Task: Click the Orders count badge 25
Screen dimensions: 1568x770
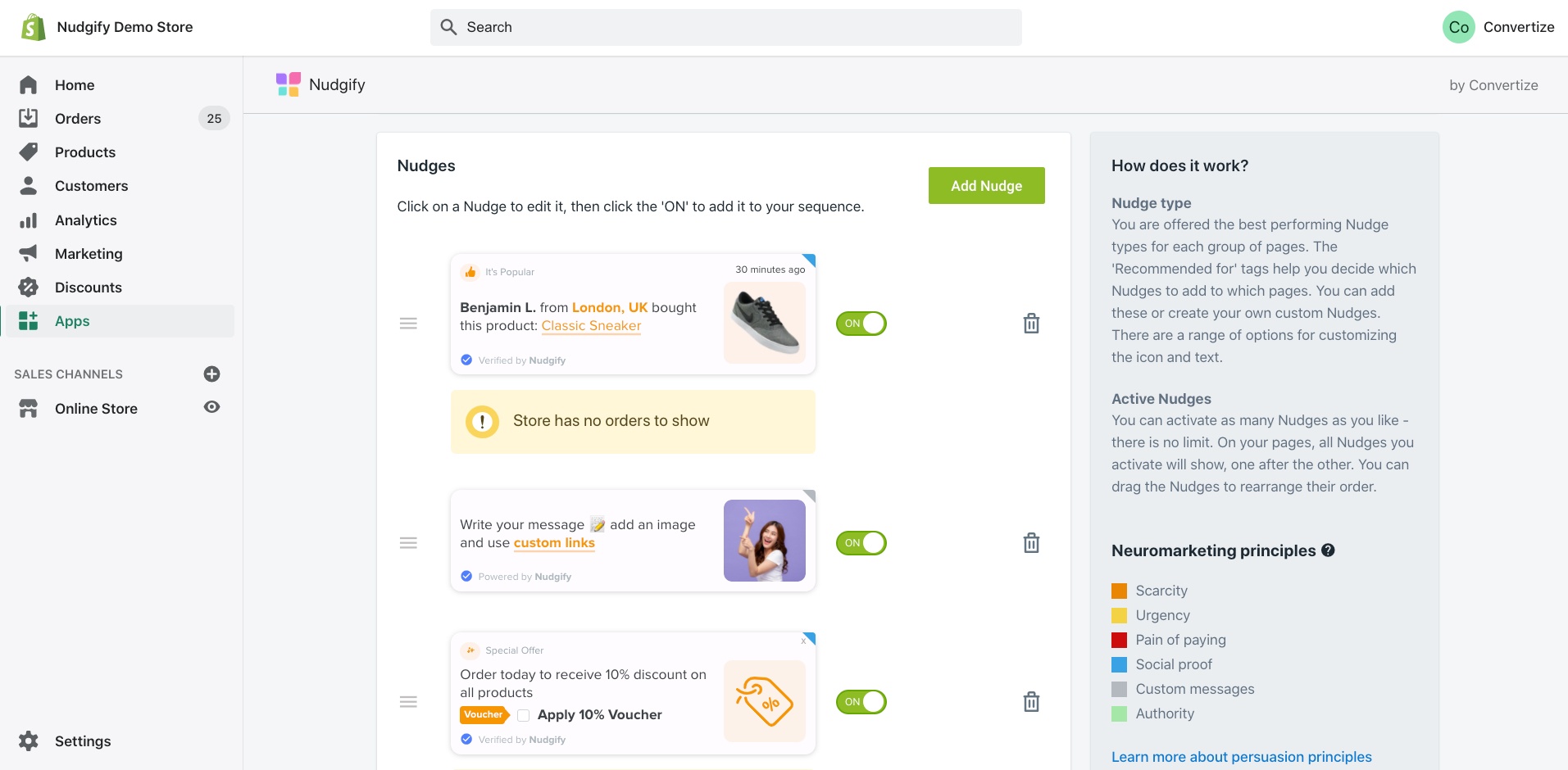Action: click(x=214, y=118)
